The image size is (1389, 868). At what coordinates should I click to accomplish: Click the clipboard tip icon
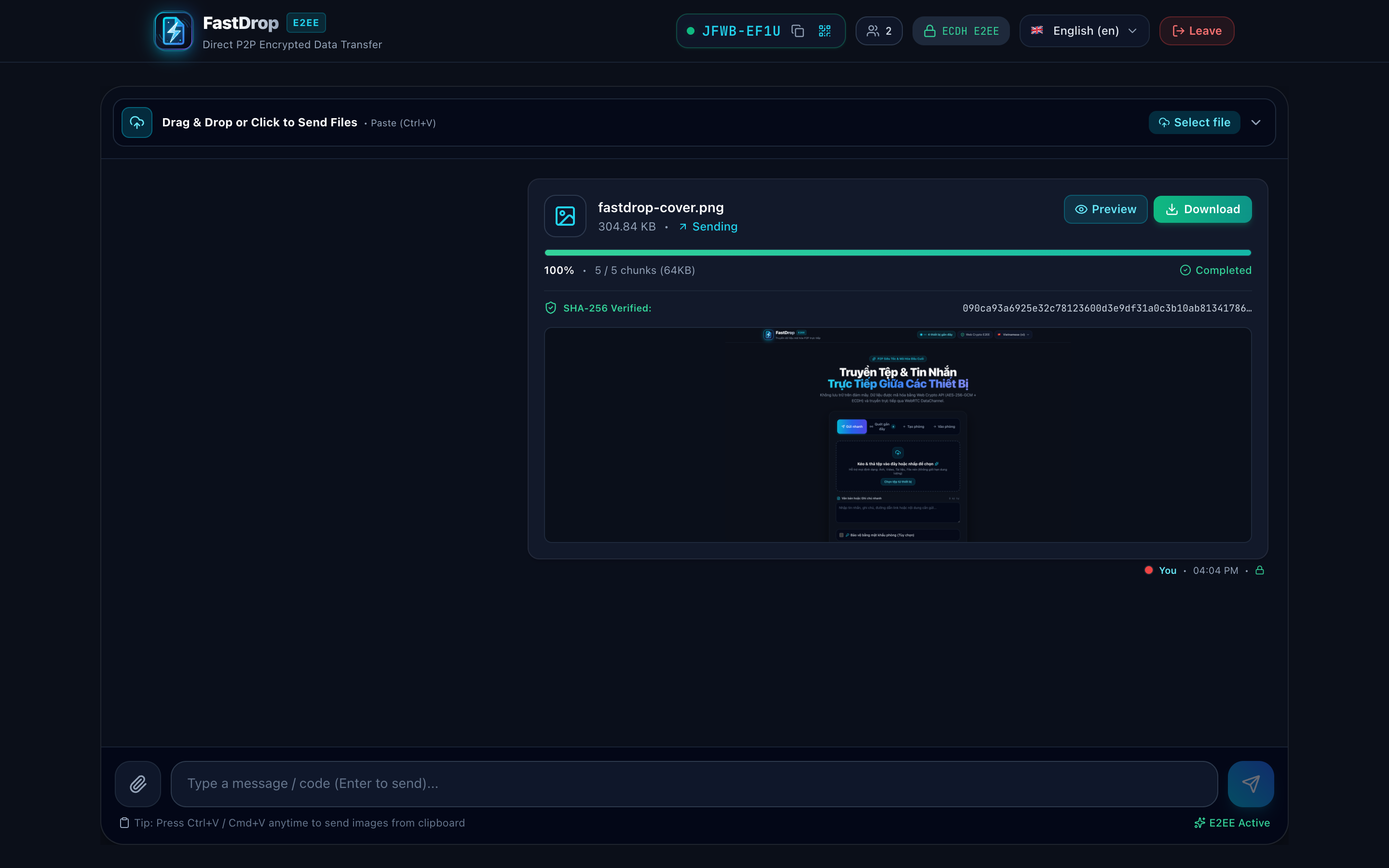(124, 823)
